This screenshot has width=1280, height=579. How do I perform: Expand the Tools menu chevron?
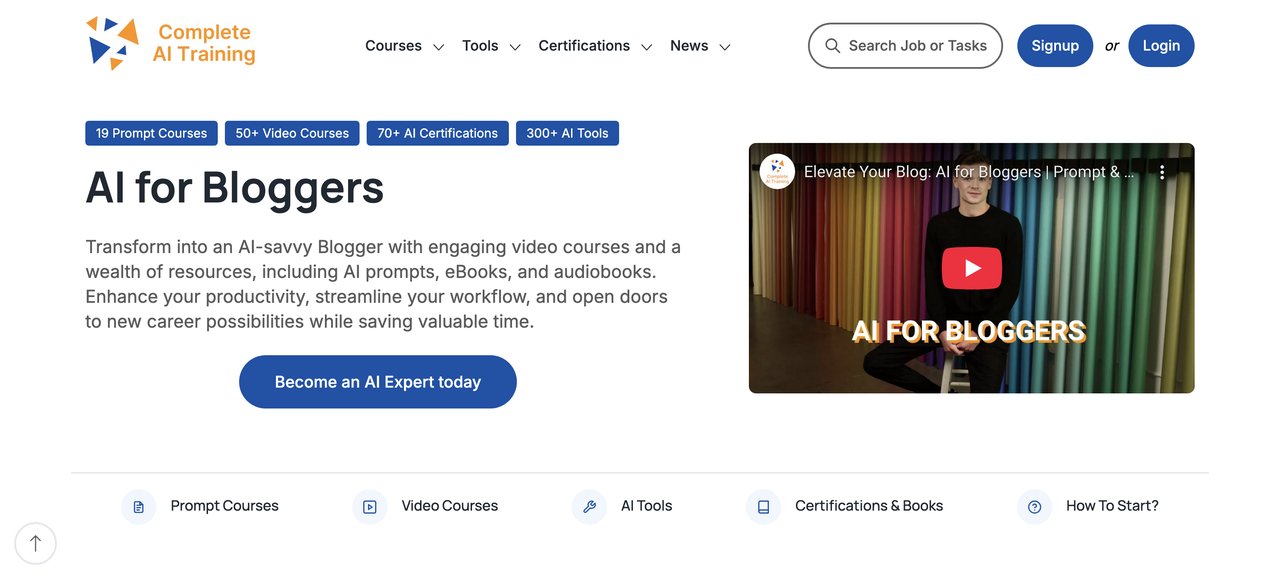tap(515, 47)
